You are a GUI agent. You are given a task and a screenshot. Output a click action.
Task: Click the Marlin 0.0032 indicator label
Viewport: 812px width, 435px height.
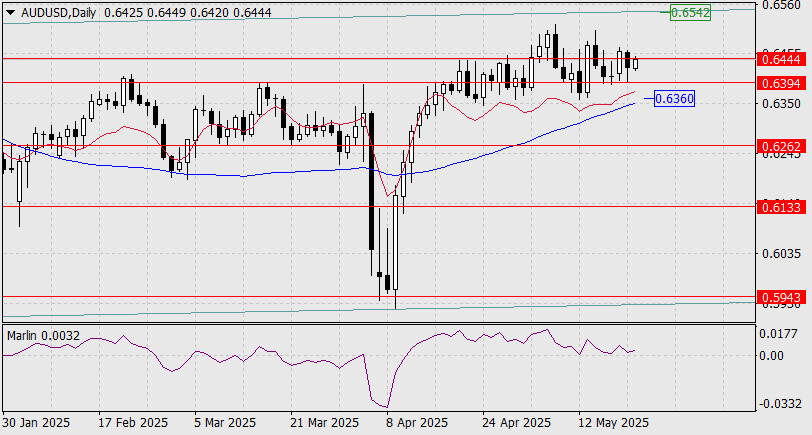click(x=44, y=336)
